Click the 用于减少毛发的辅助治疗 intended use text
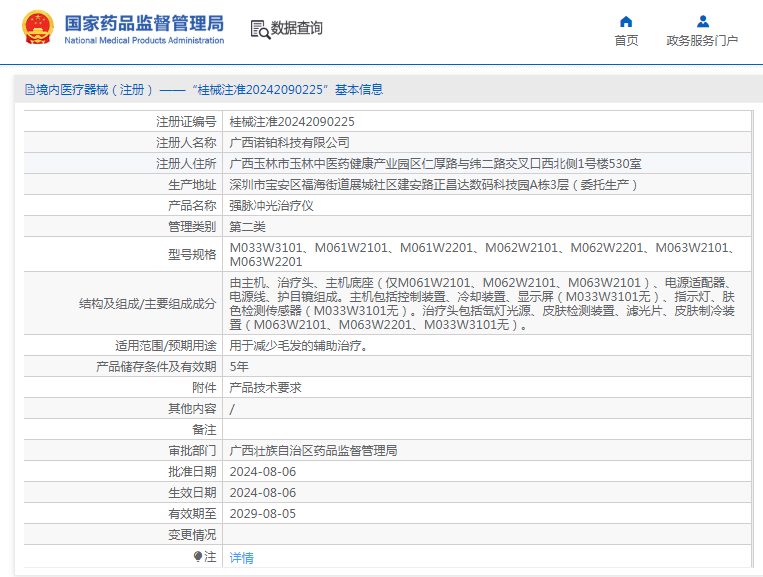 [x=299, y=346]
